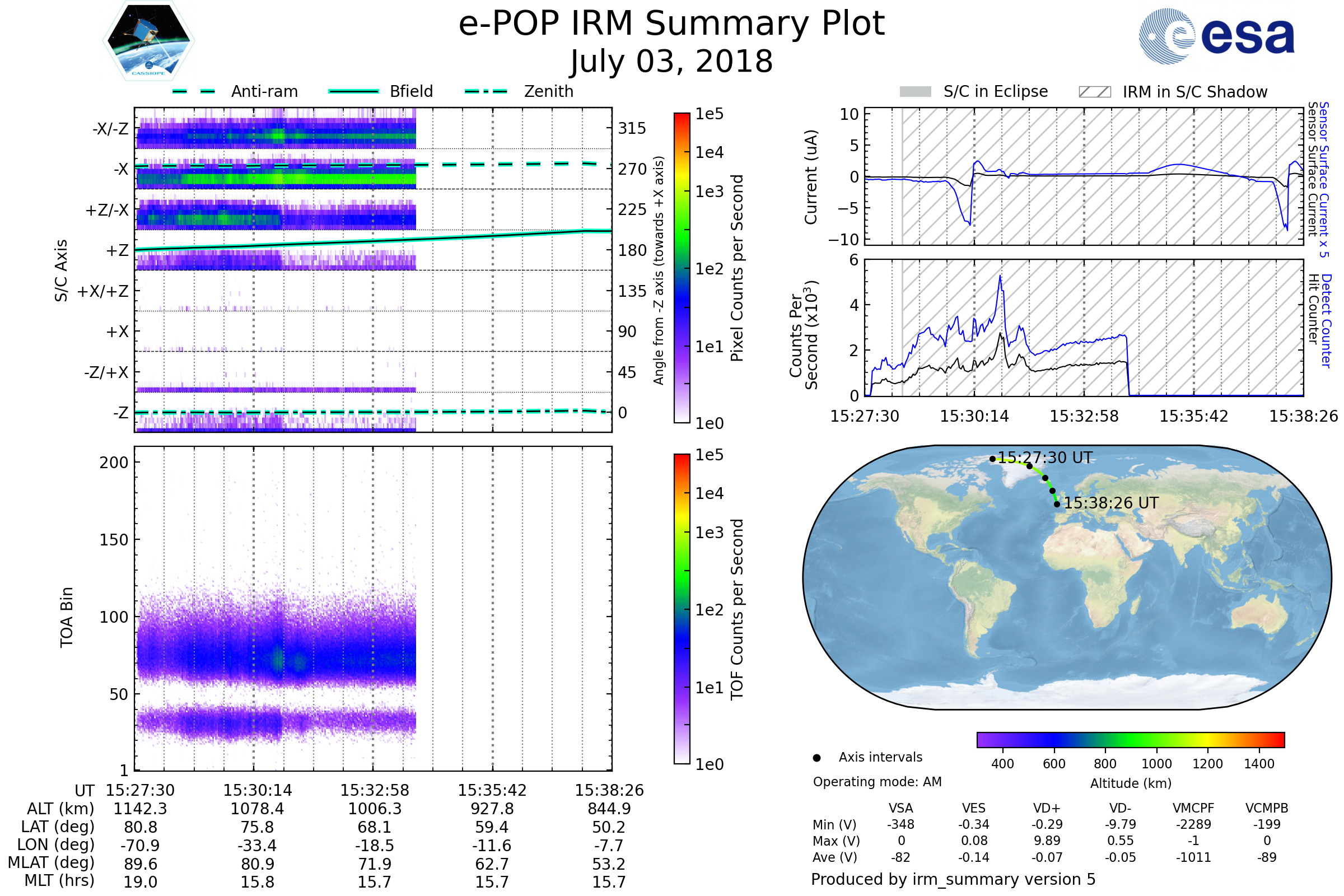Viewport: 1344px width, 896px height.
Task: Click the Zenith dash-dot legend line
Action: (x=486, y=91)
